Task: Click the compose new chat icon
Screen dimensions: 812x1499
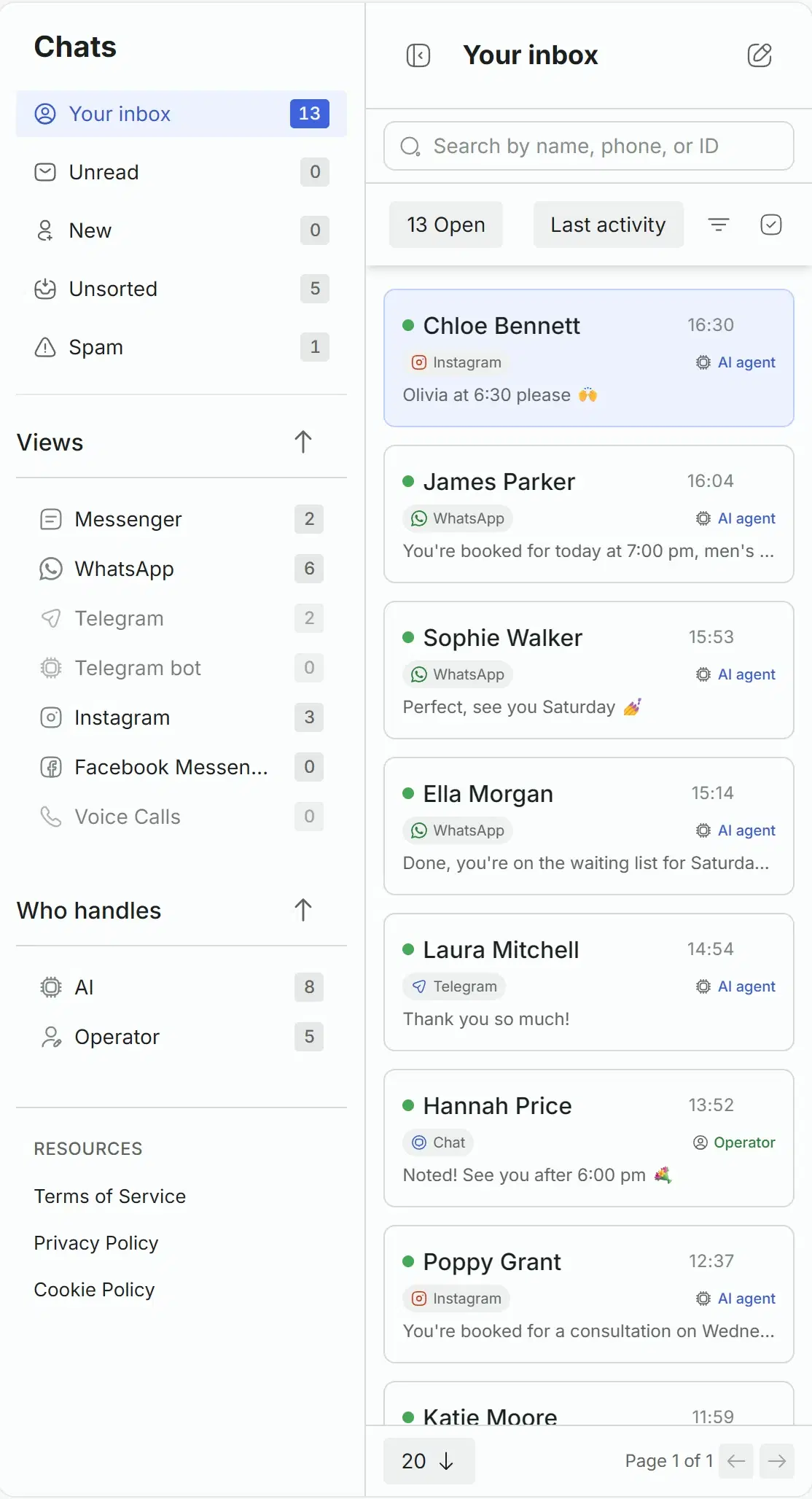Action: [x=760, y=55]
